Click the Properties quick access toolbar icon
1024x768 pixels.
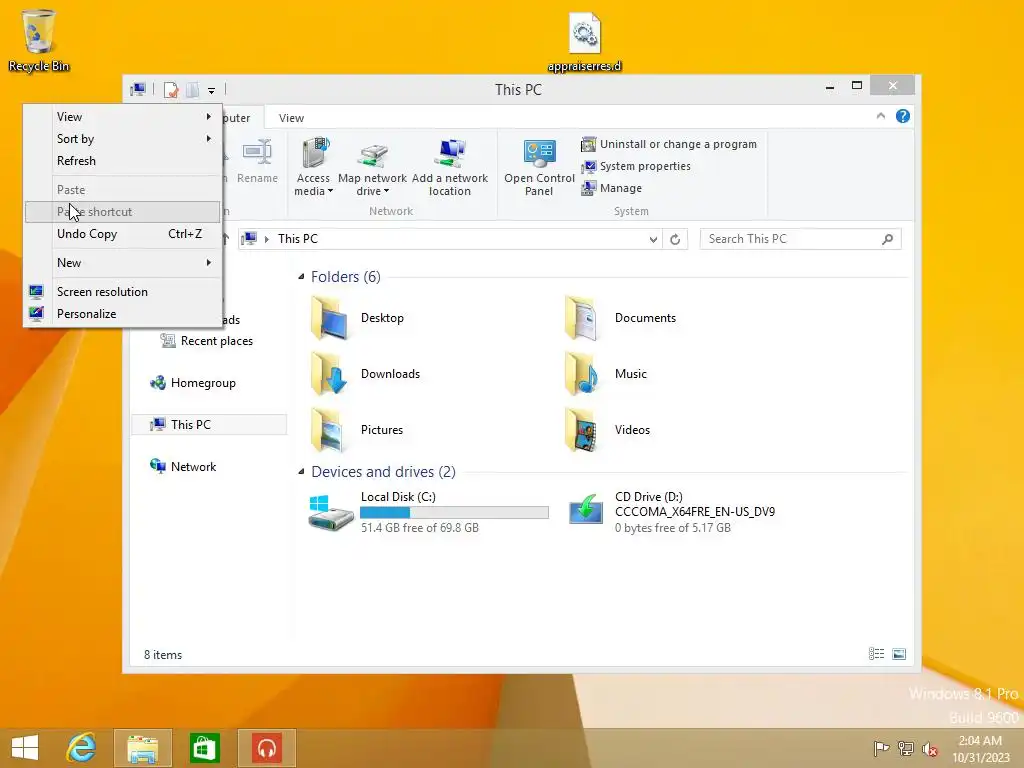[x=170, y=89]
